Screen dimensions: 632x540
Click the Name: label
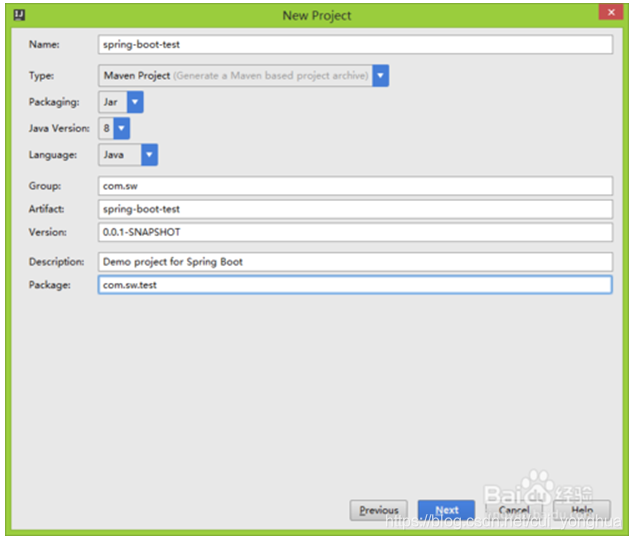44,44
